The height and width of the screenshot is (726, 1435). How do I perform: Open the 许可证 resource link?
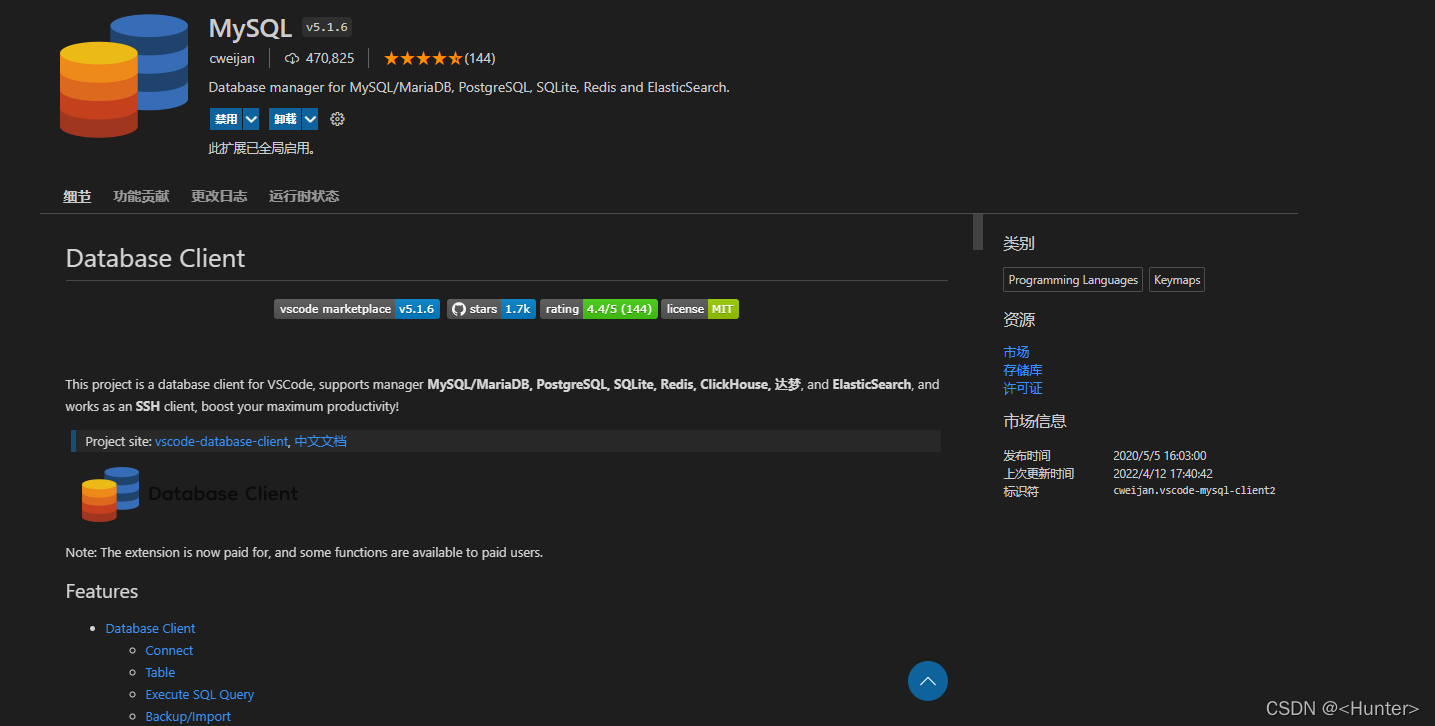(x=1023, y=388)
